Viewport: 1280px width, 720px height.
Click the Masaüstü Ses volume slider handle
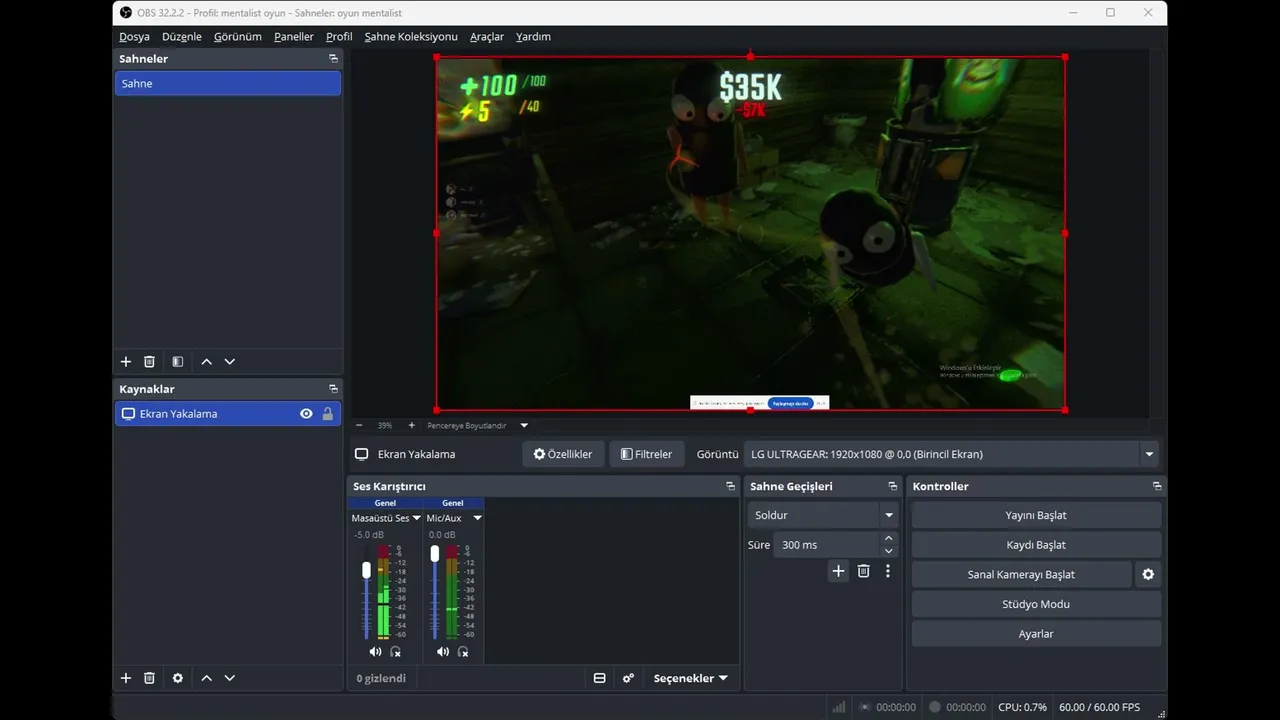[366, 570]
